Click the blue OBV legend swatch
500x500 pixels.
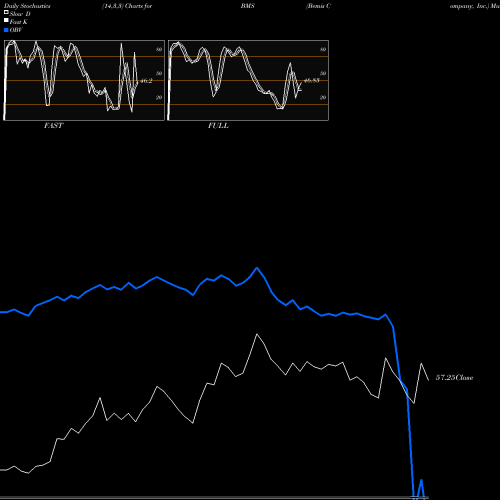[x=6, y=30]
